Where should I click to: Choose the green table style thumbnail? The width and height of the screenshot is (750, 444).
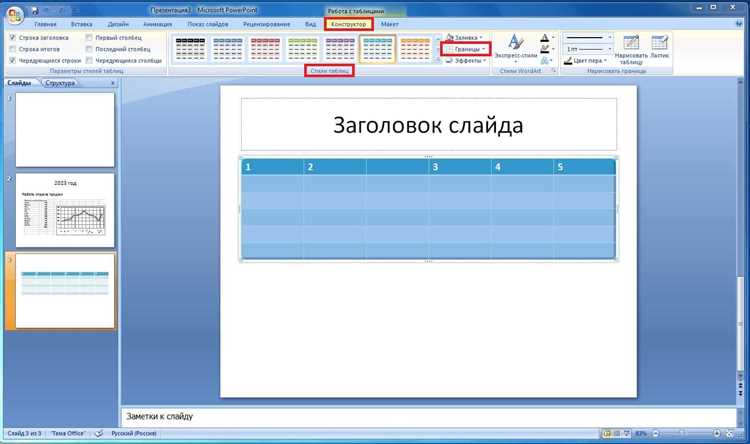coord(302,49)
